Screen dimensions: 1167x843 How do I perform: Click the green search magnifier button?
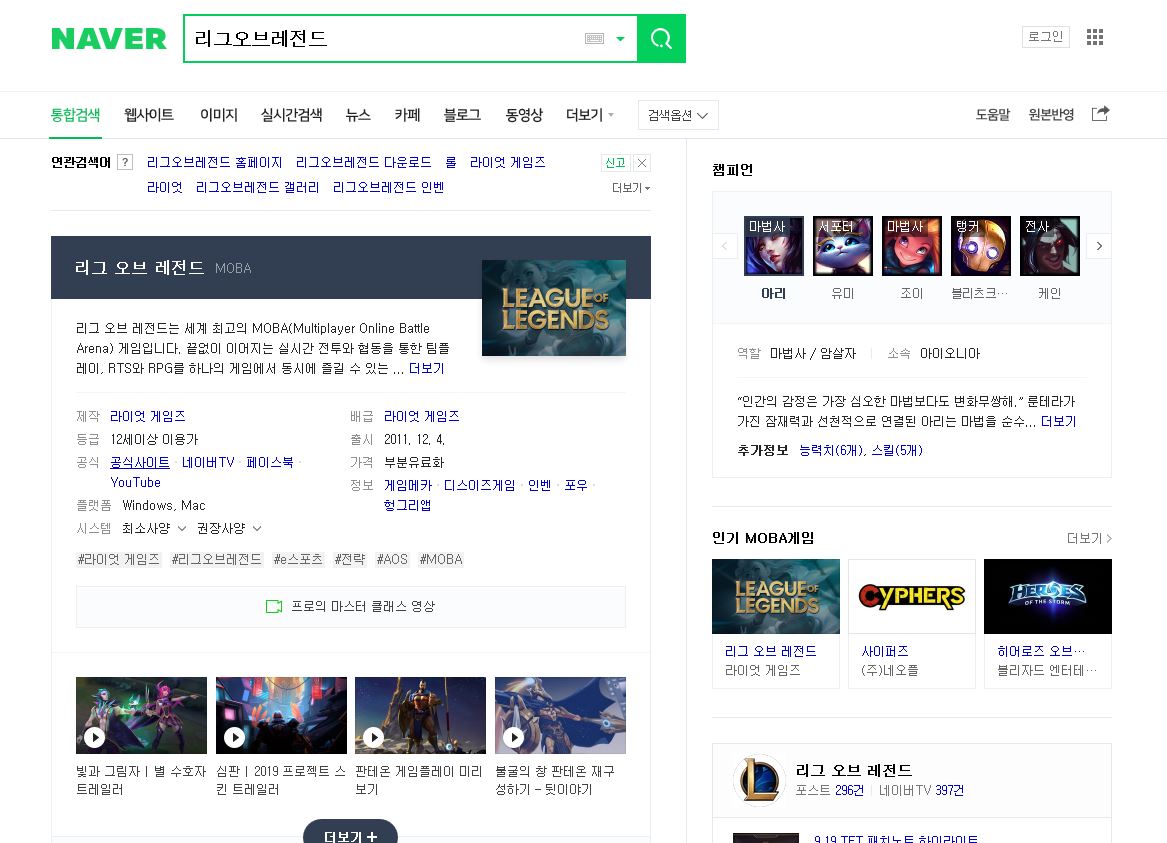pyautogui.click(x=661, y=39)
